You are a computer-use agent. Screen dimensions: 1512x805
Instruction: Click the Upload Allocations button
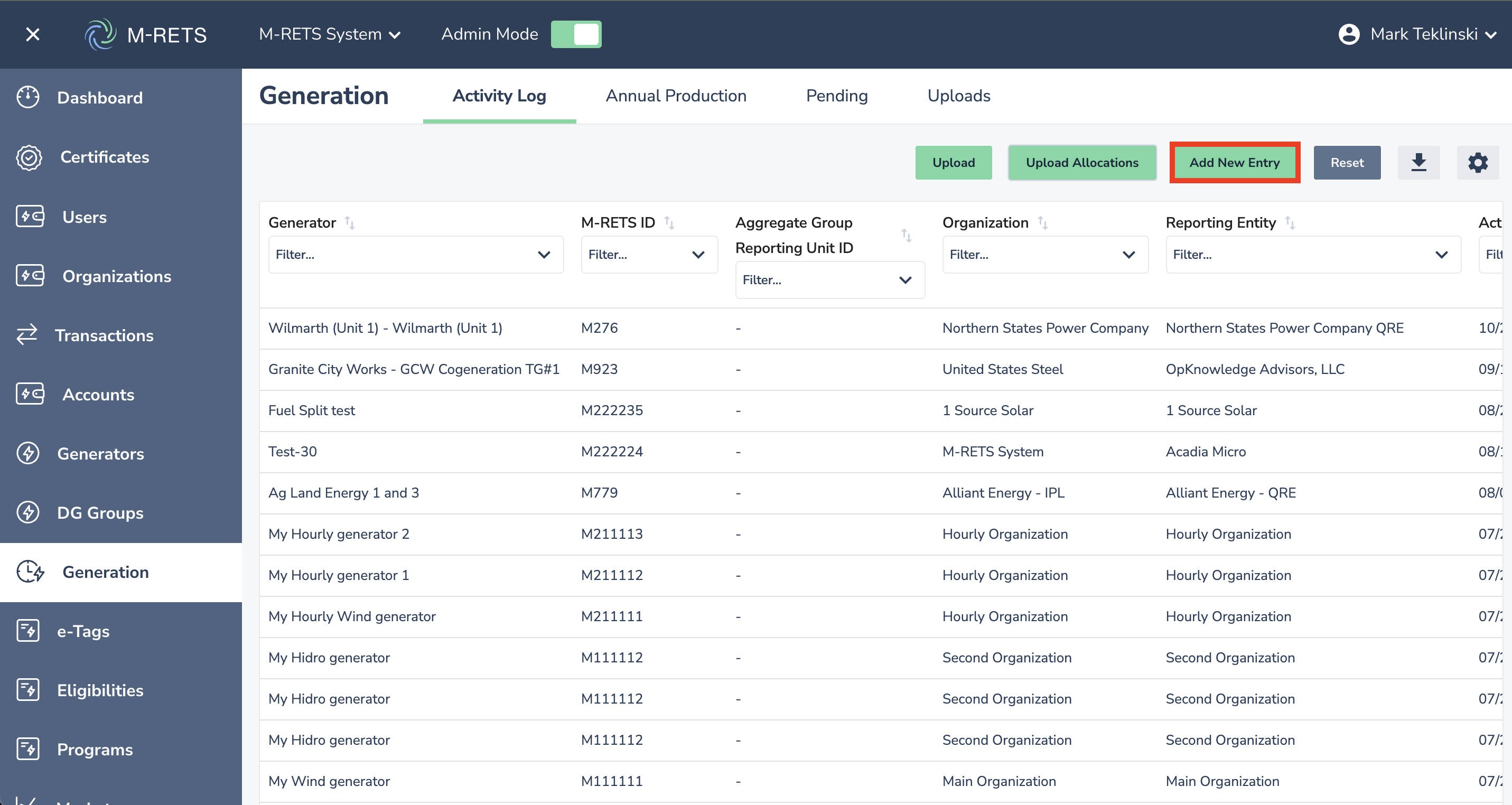pyautogui.click(x=1082, y=163)
